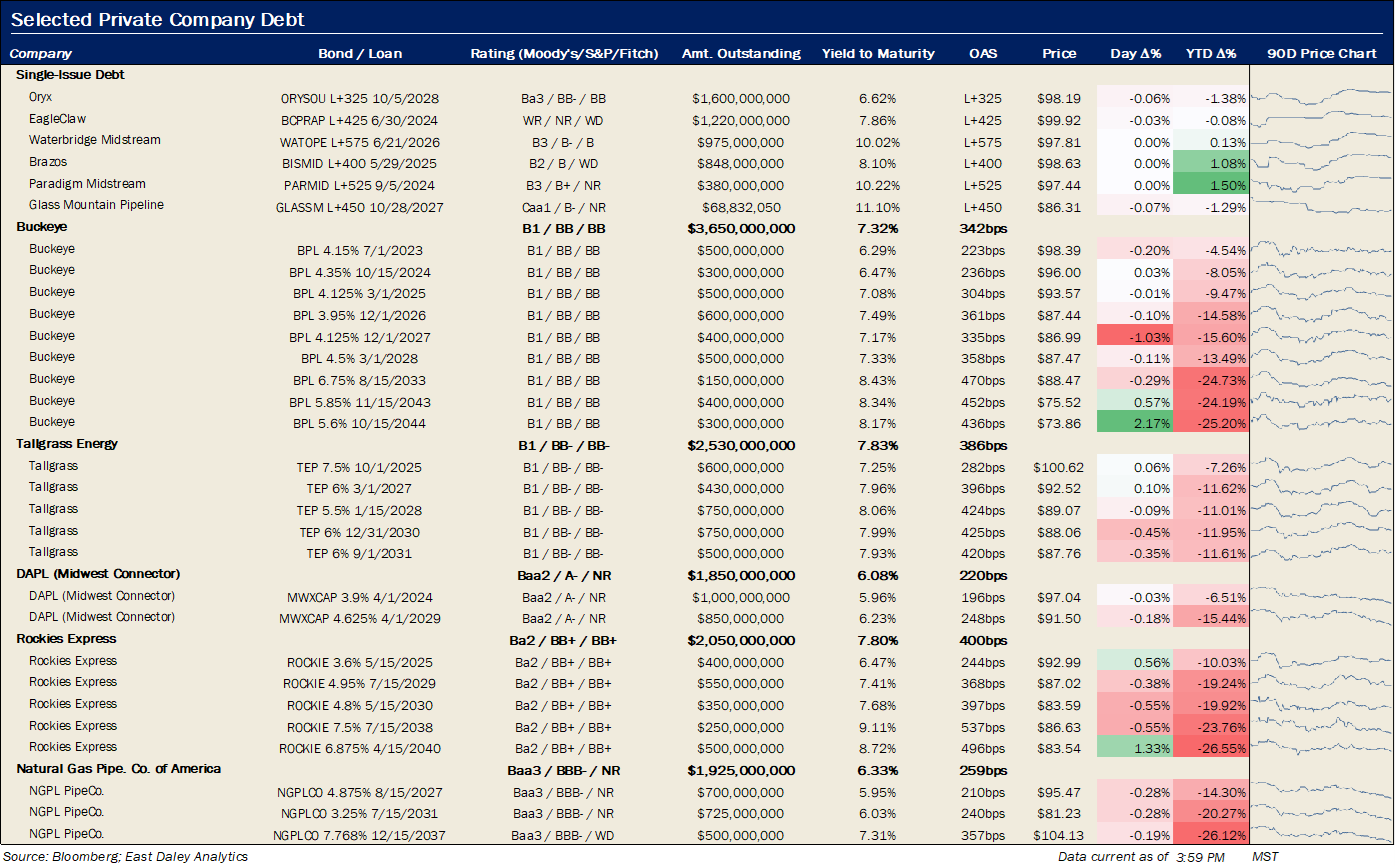
Task: Select the Brazos company cell
Action: [x=48, y=162]
